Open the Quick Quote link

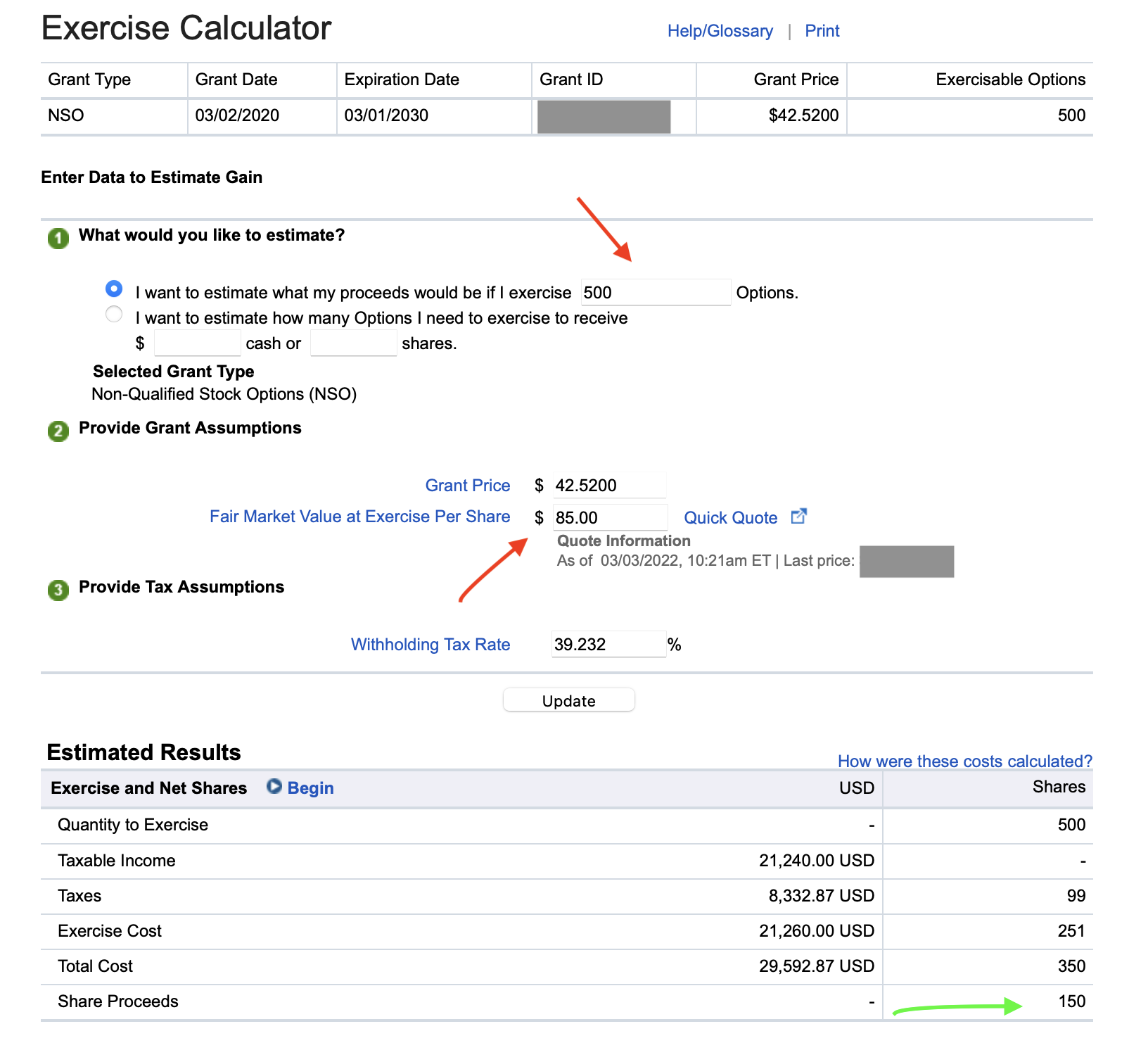730,518
